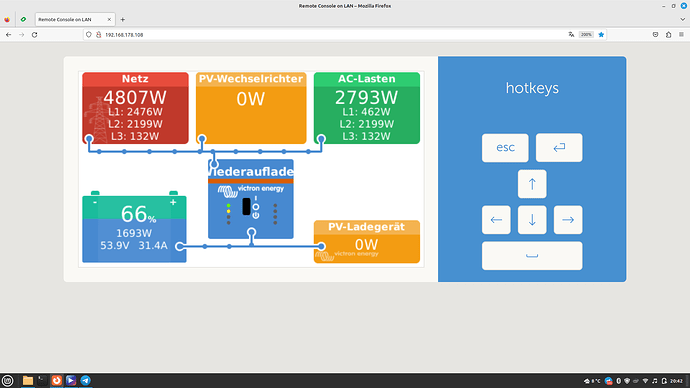This screenshot has width=690, height=388.
Task: Click the inverter power switch graphic
Action: coord(246,206)
